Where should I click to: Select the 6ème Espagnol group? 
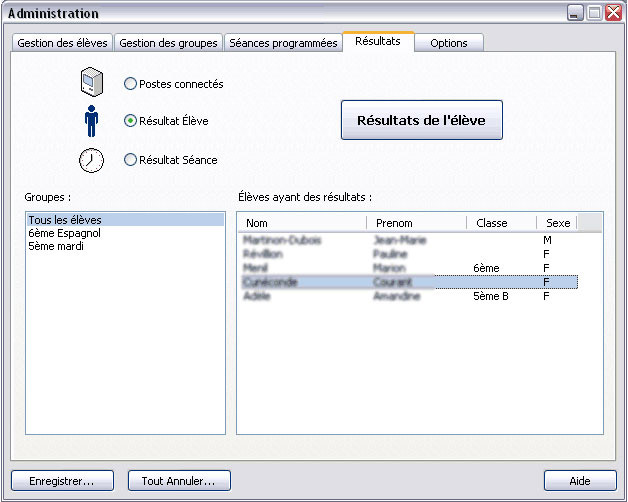[65, 233]
